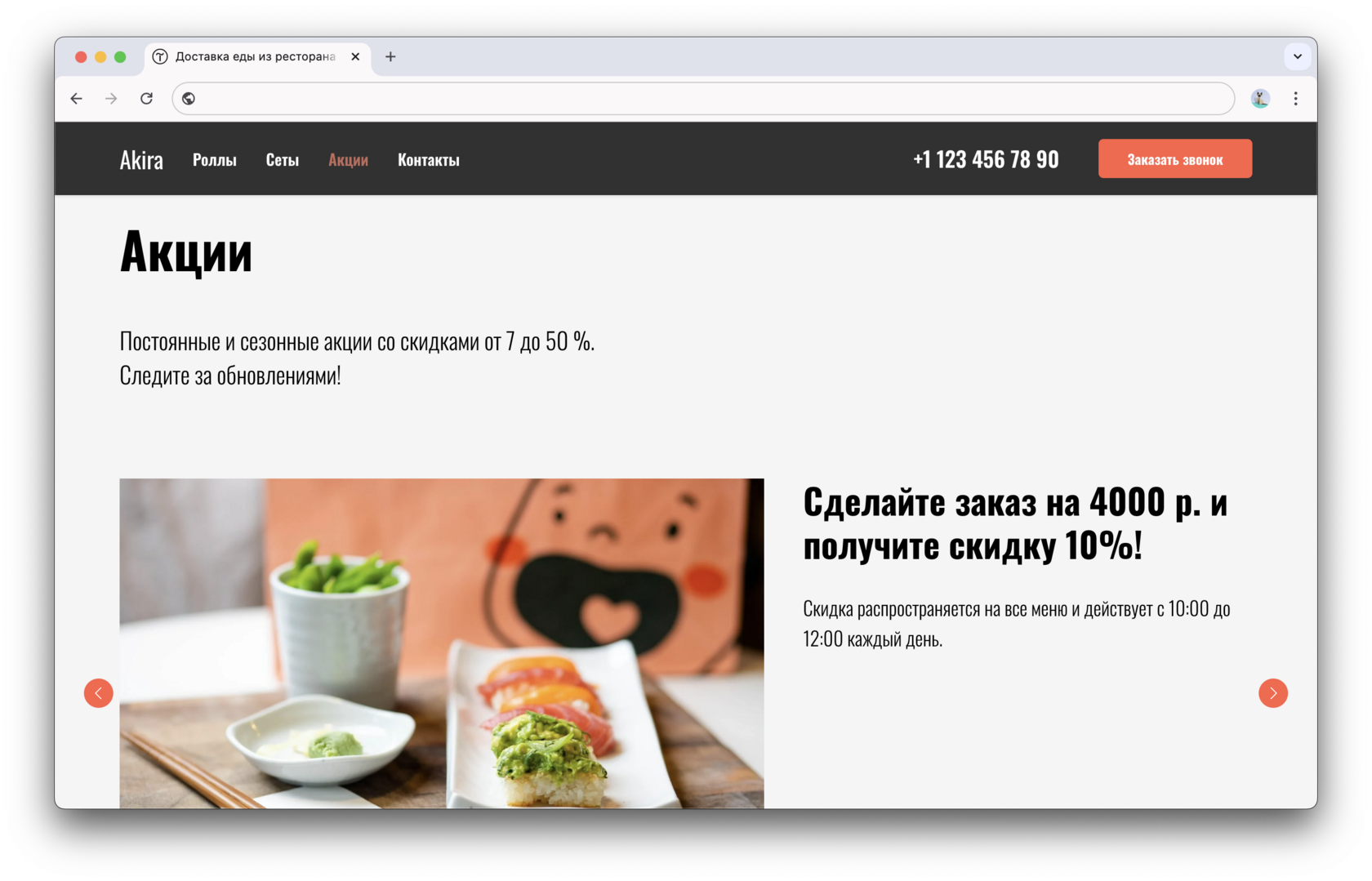Screen dimensions: 1372x881
Task: Click the globe site info icon
Action: (189, 99)
